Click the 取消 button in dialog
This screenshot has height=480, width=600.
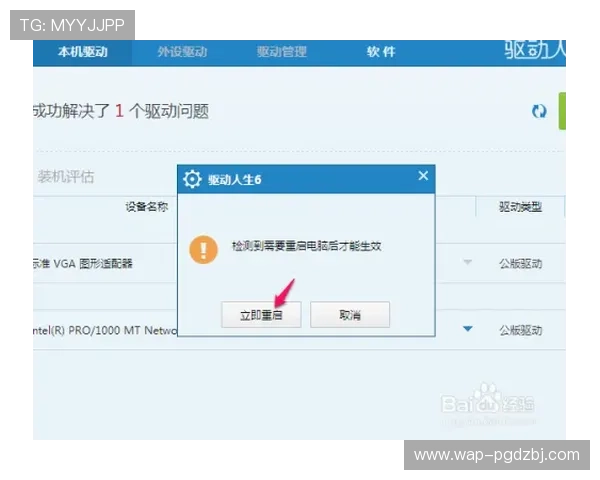[350, 315]
